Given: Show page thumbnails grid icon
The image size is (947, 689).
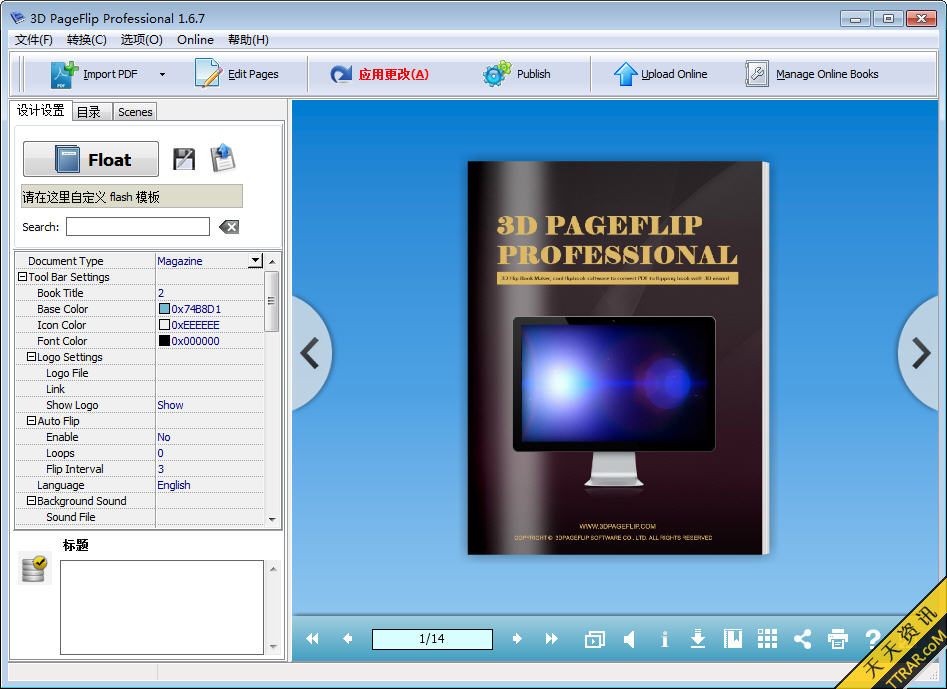Looking at the screenshot, I should 768,638.
